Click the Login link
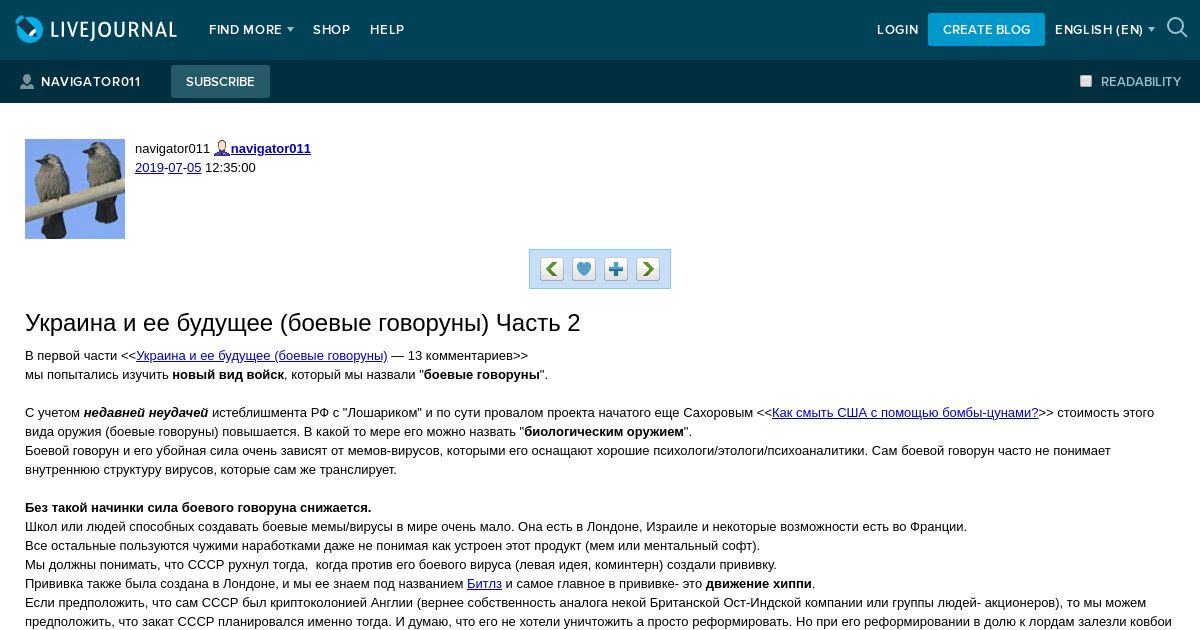1200x630 pixels. pos(897,30)
